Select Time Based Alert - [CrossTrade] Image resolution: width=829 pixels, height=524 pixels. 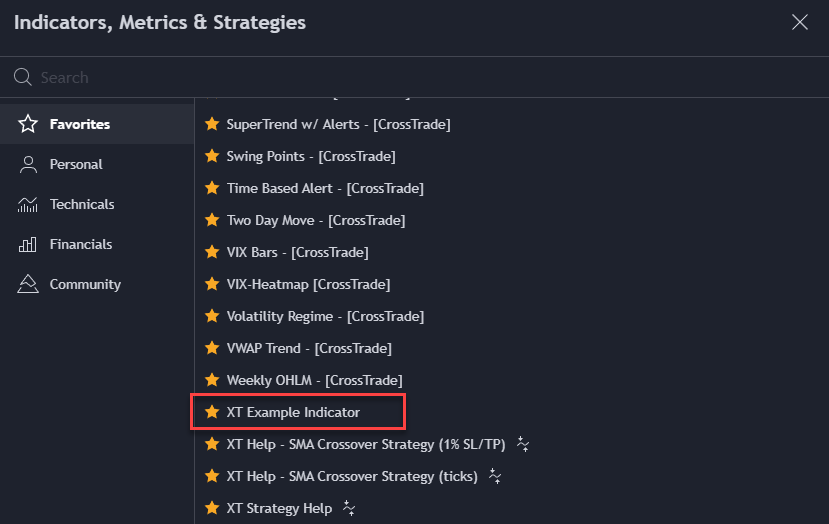(325, 189)
